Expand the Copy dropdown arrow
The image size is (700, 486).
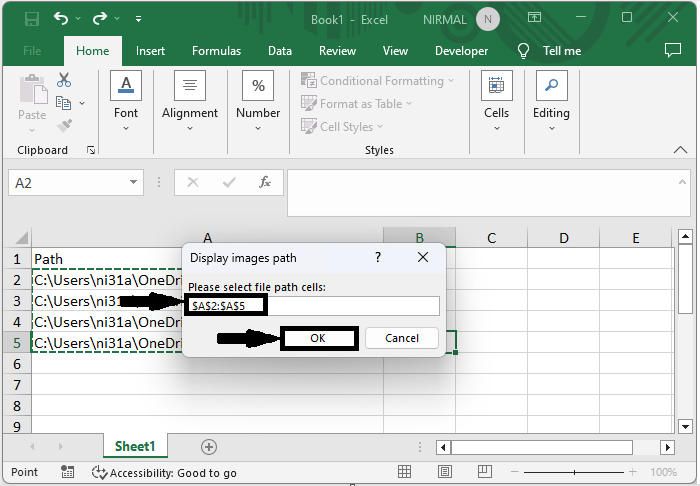pos(82,104)
